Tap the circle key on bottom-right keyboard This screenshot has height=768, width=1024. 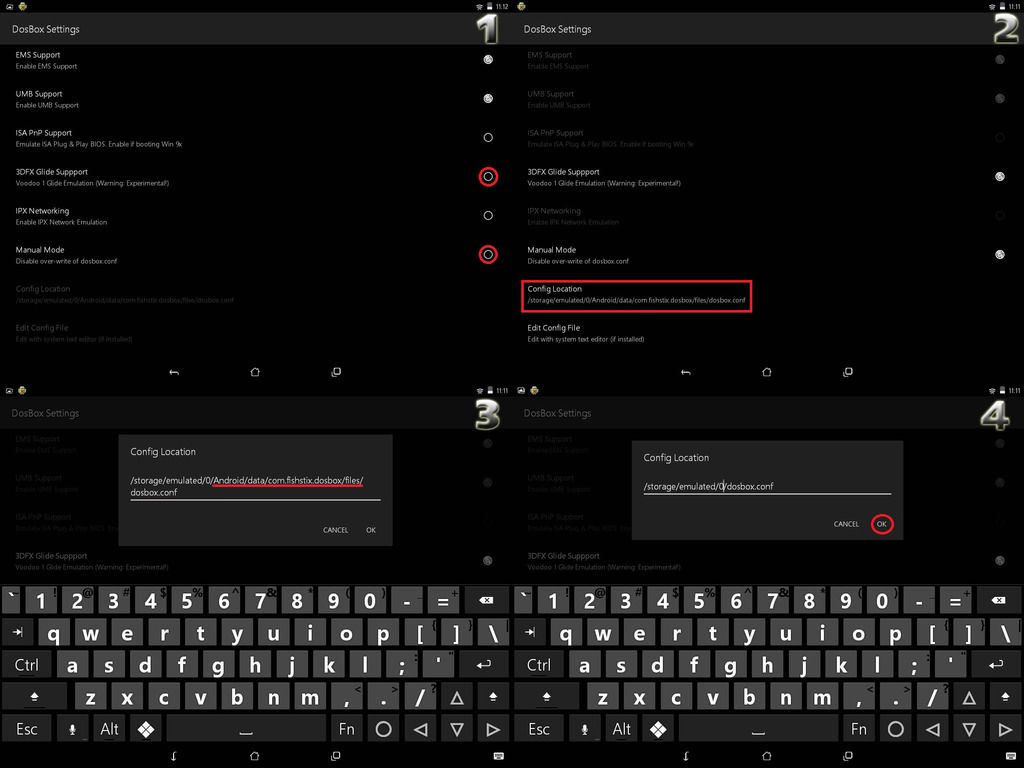[x=895, y=729]
